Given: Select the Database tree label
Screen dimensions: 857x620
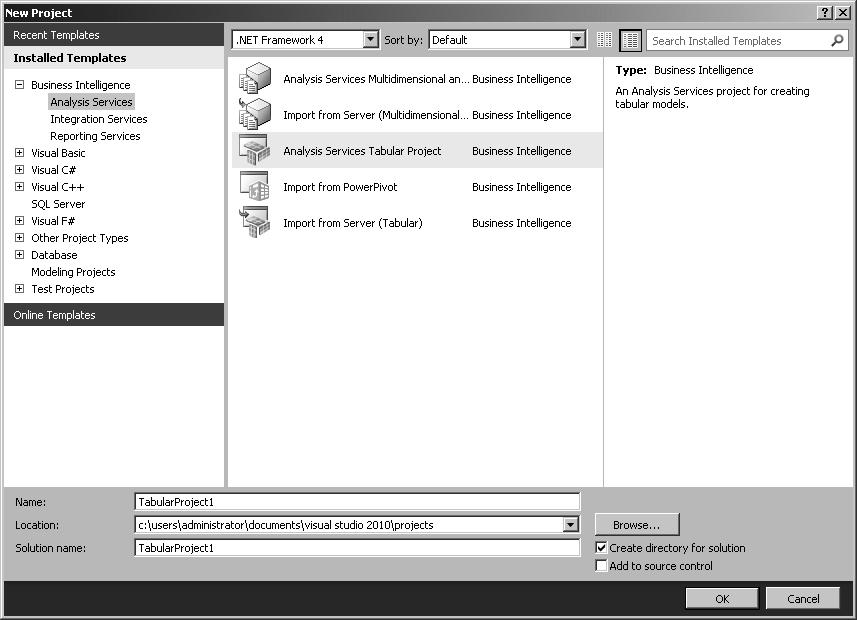Looking at the screenshot, I should click(54, 255).
